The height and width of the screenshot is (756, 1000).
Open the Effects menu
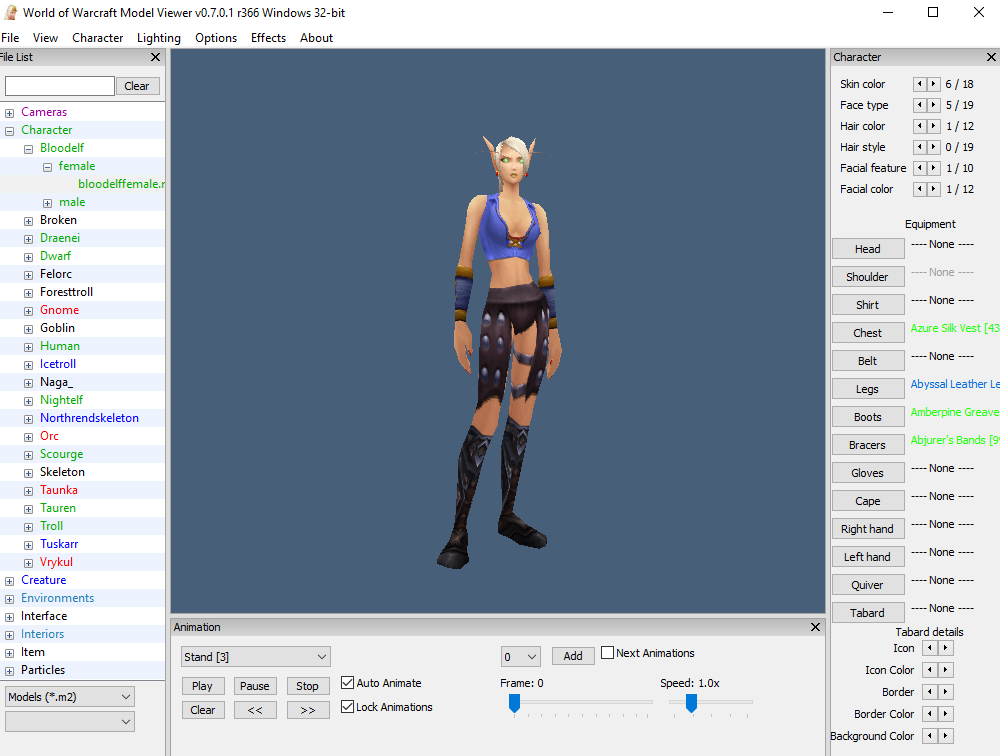point(268,38)
